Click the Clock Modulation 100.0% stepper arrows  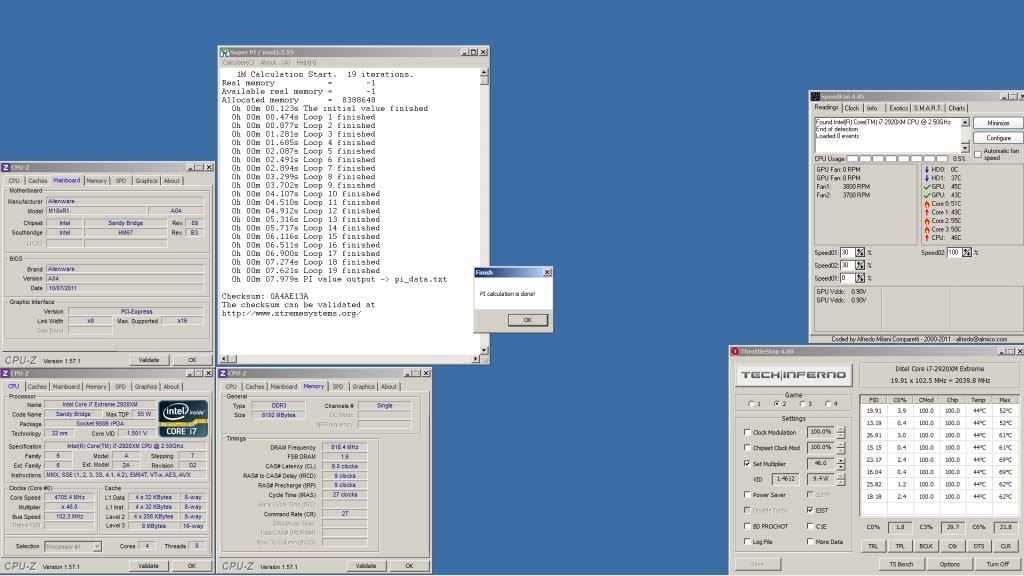841,432
